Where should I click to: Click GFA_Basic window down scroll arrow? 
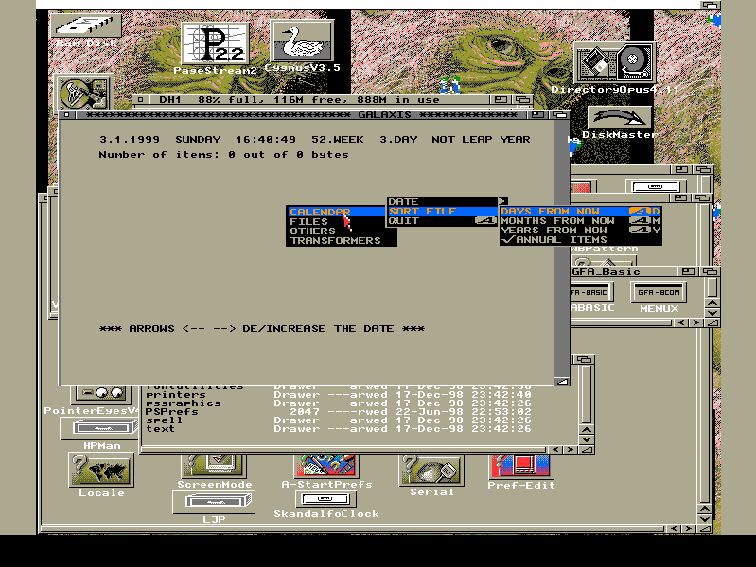point(712,313)
